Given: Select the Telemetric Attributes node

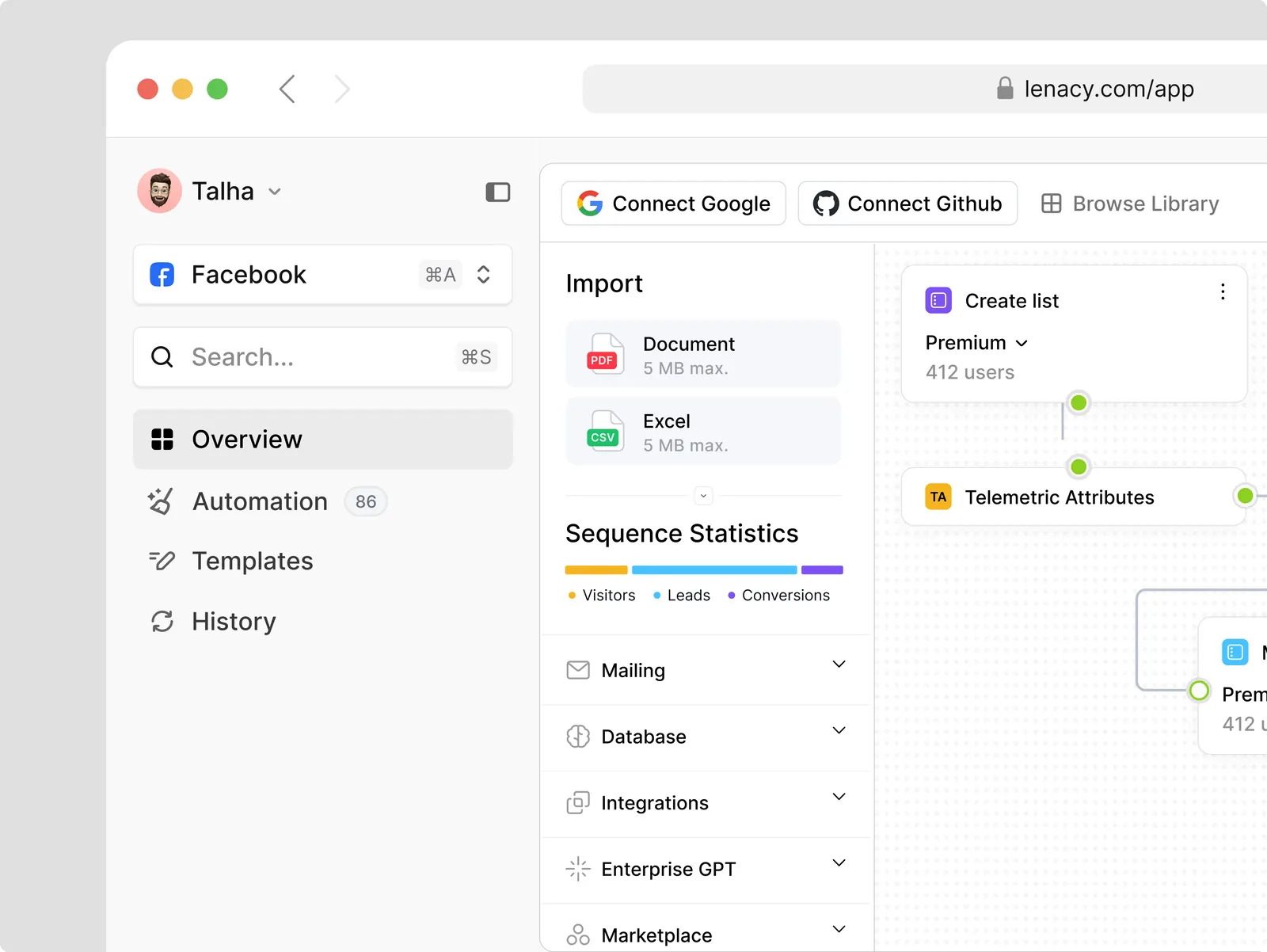Looking at the screenshot, I should pyautogui.click(x=1074, y=497).
